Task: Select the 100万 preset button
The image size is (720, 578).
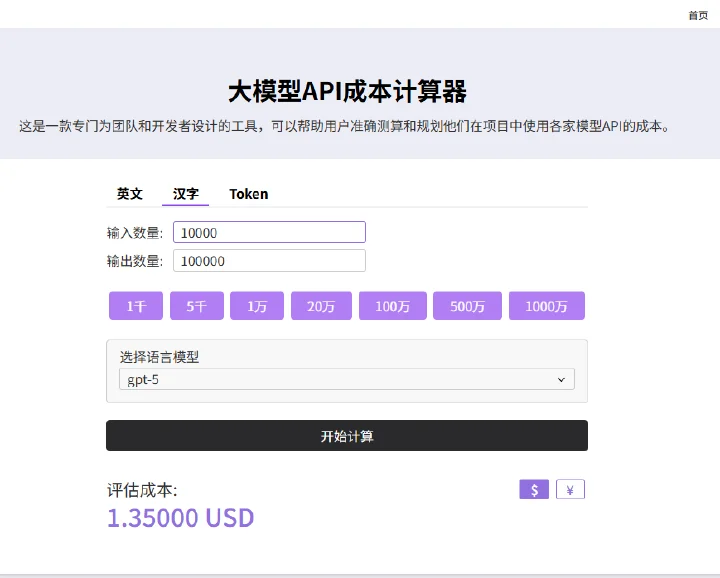Action: (393, 306)
